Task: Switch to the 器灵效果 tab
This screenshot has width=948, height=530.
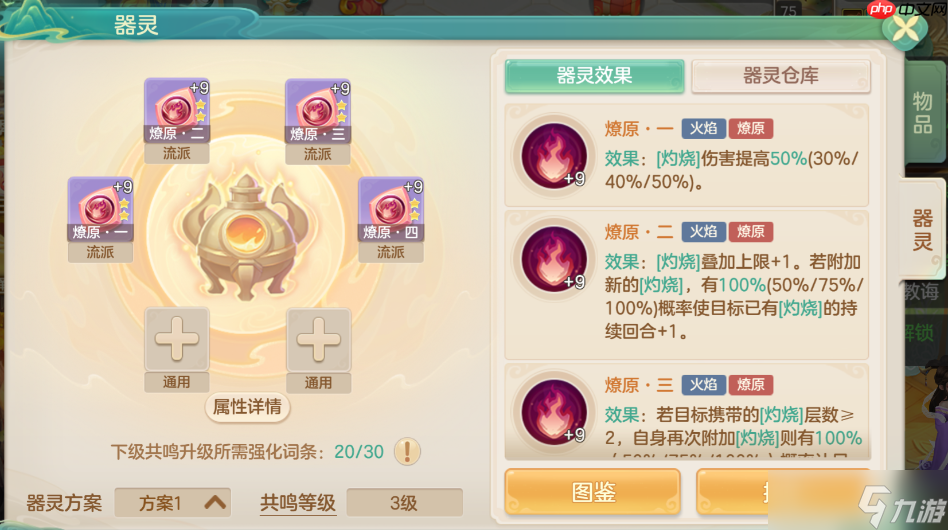Action: [594, 76]
